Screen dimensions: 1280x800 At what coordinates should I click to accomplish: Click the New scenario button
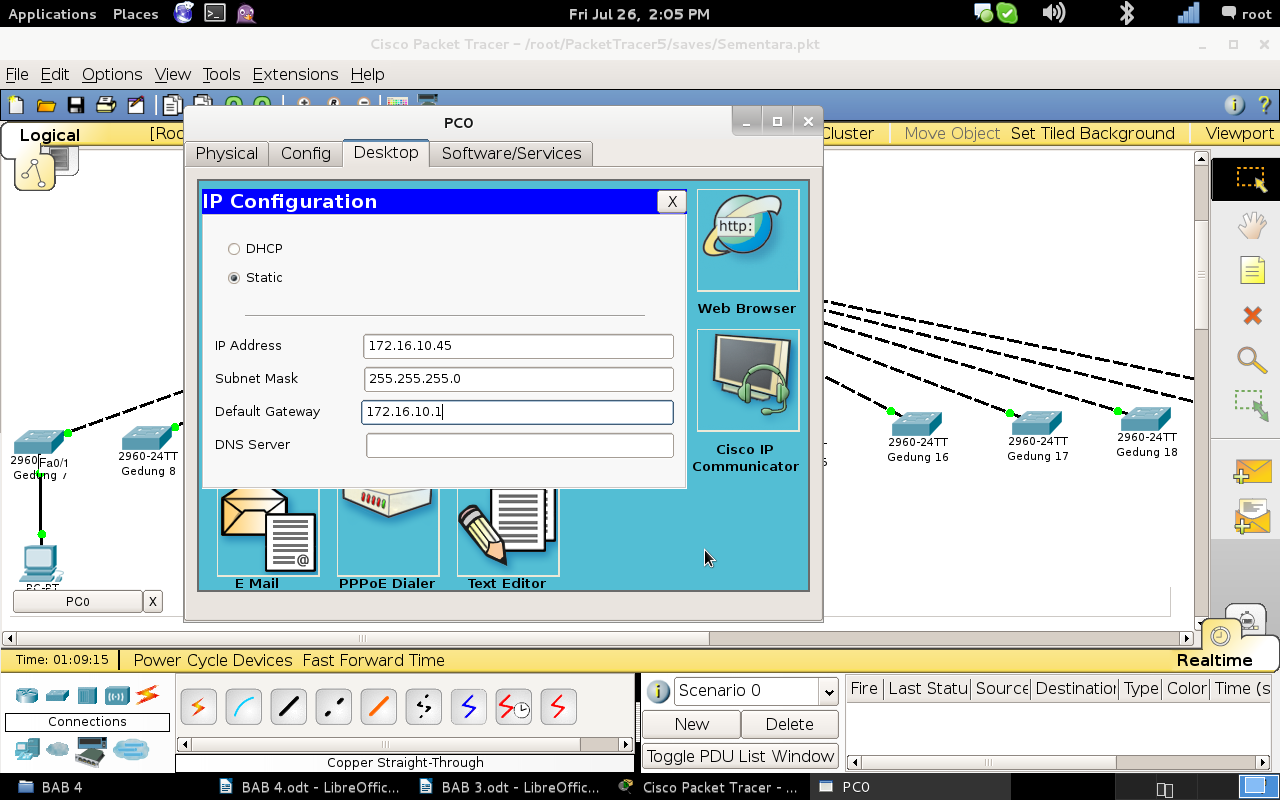[x=691, y=724]
